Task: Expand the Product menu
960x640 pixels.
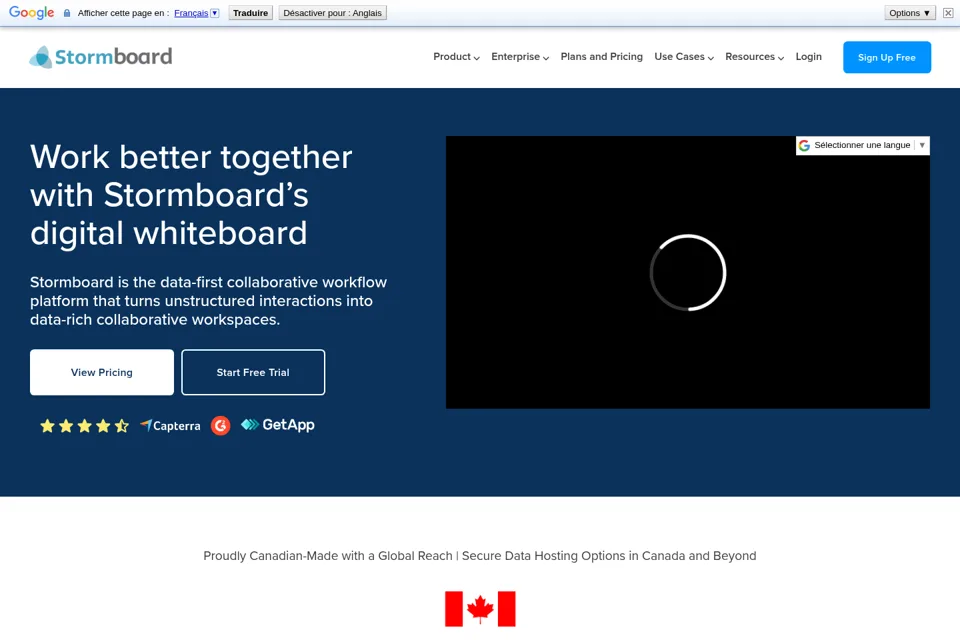Action: point(456,56)
